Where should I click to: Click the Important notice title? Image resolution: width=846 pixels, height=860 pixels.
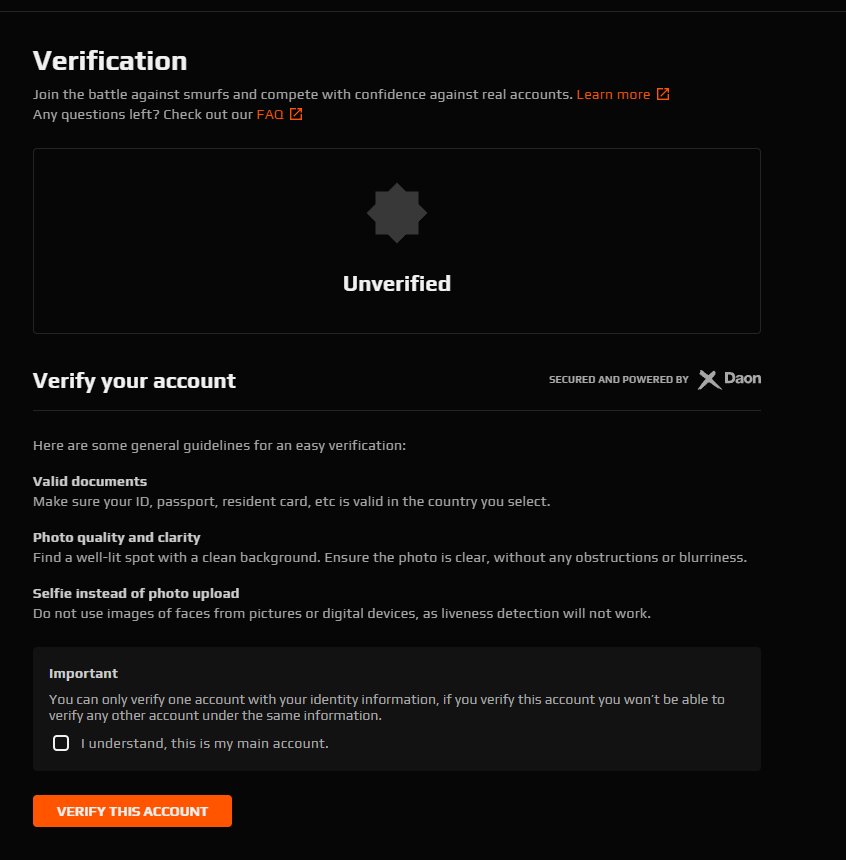tap(83, 673)
